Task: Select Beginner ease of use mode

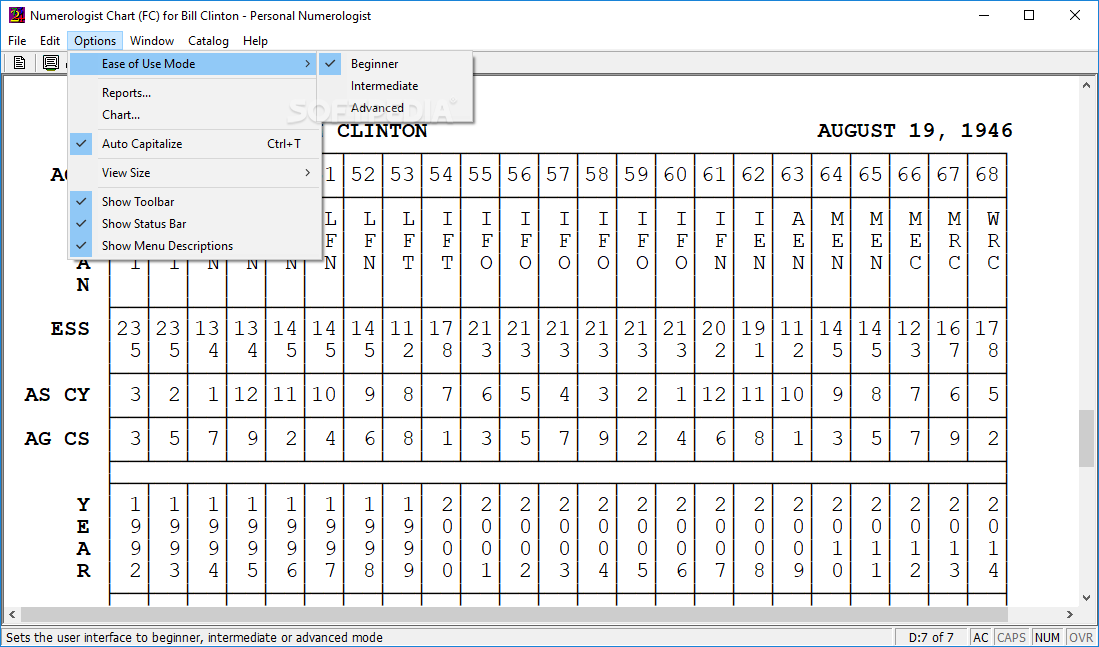Action: 395,64
